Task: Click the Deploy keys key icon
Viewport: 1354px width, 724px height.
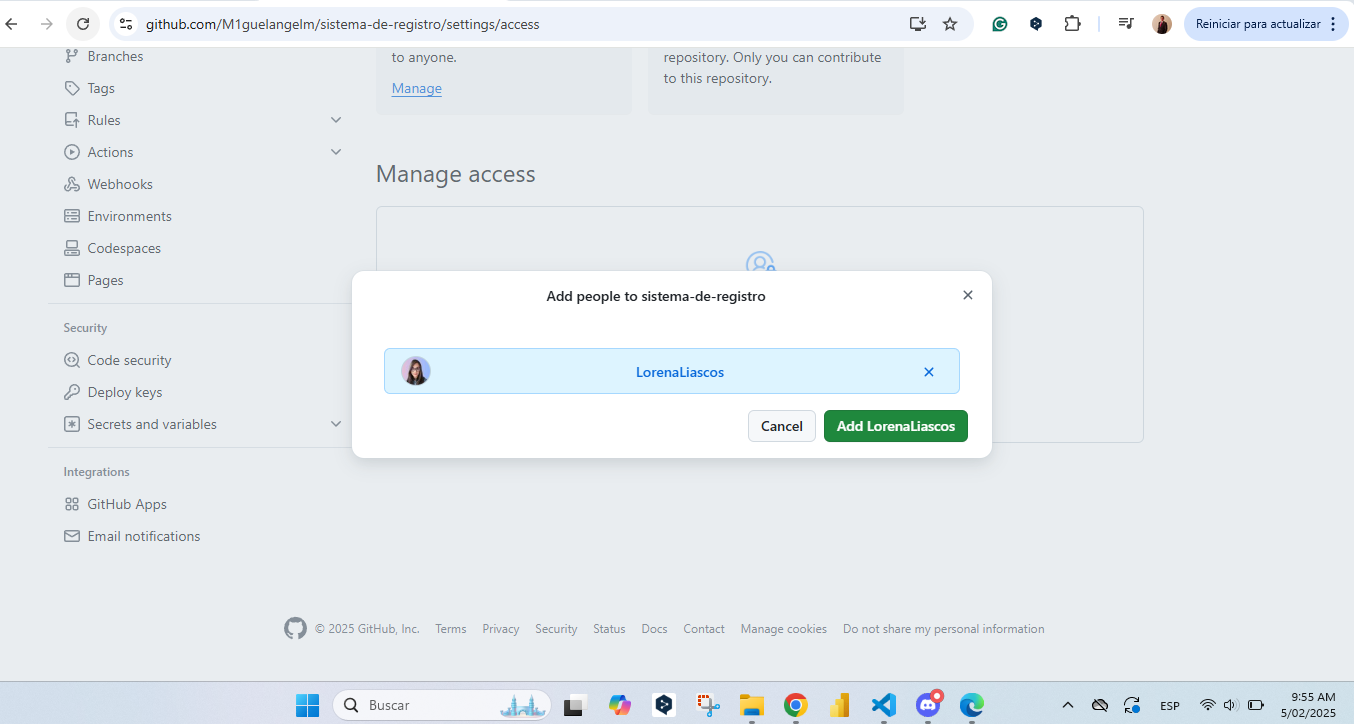Action: [72, 392]
